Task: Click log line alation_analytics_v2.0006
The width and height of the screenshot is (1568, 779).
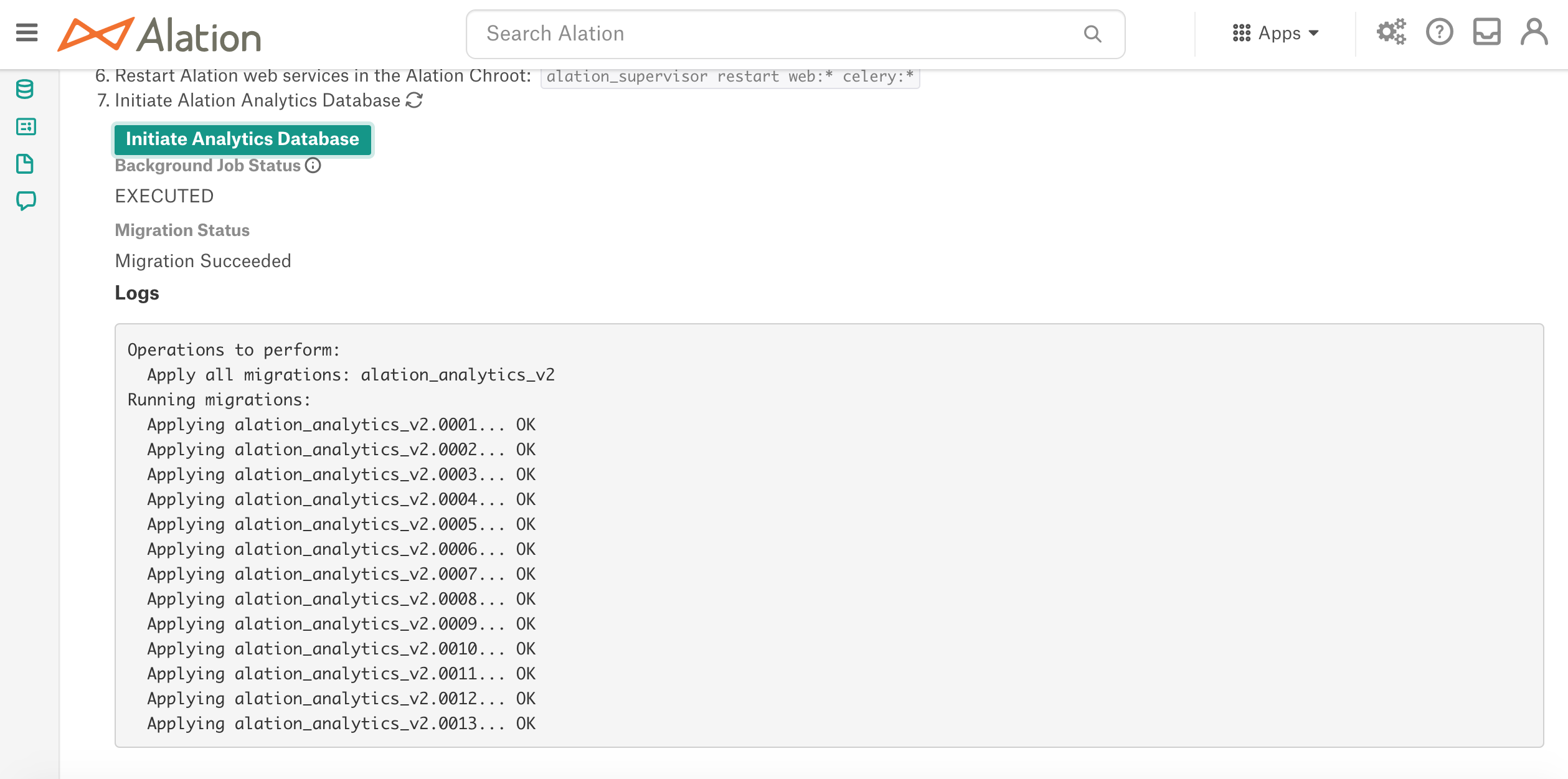Action: (341, 549)
